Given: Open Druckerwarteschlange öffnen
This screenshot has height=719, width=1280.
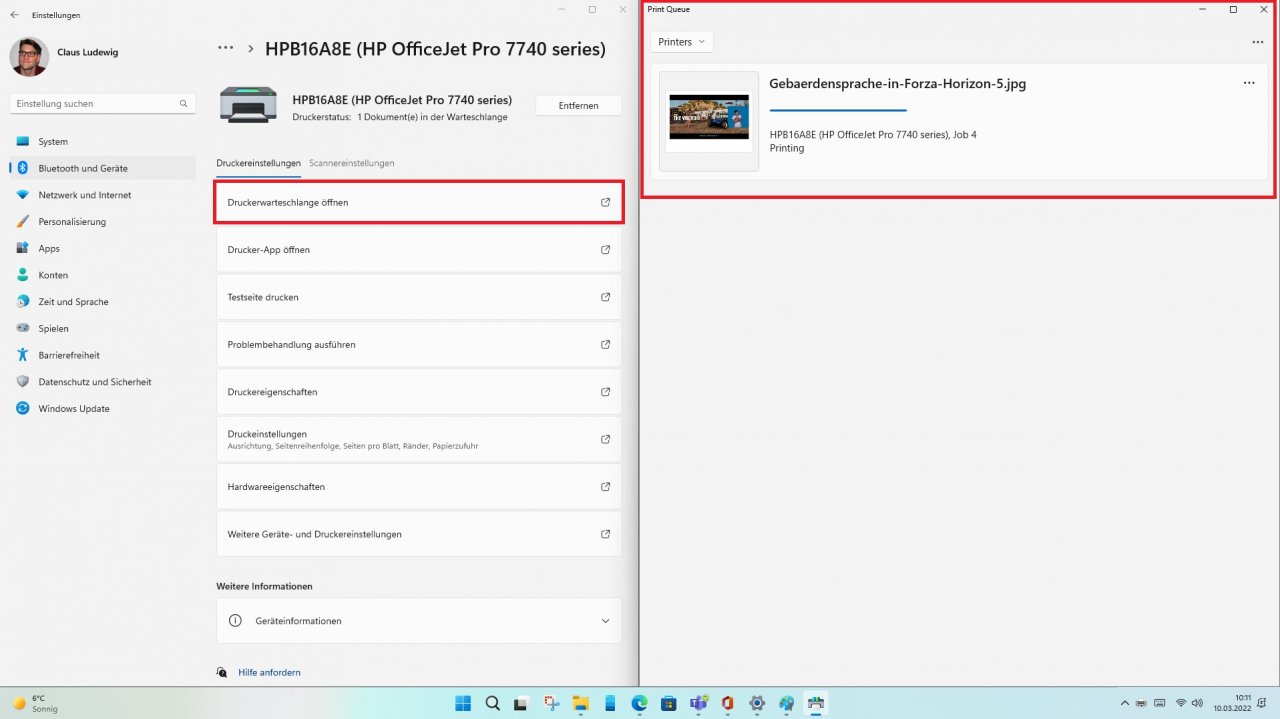Looking at the screenshot, I should pyautogui.click(x=419, y=202).
